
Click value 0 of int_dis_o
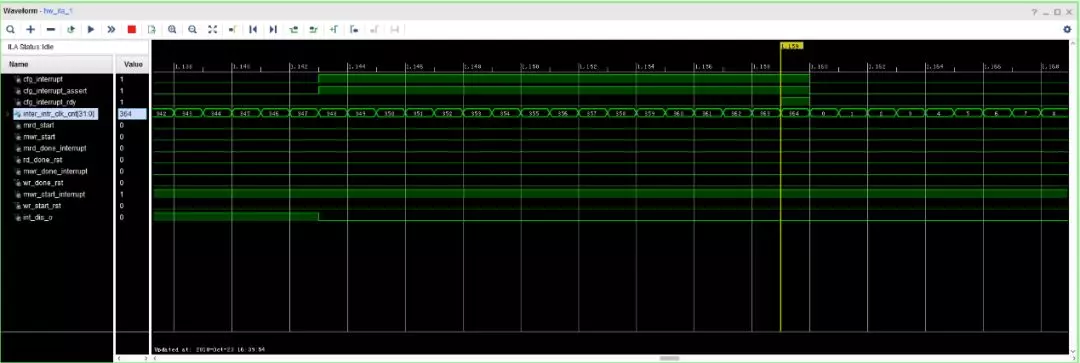122,217
